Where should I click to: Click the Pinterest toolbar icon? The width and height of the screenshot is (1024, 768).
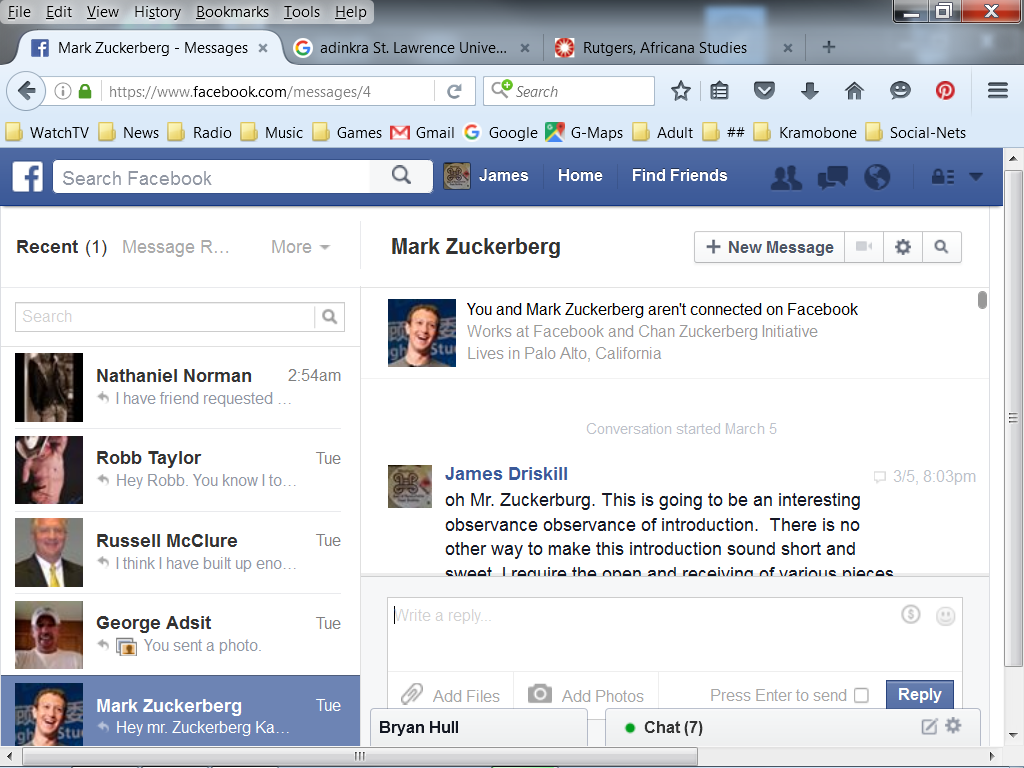[x=945, y=91]
